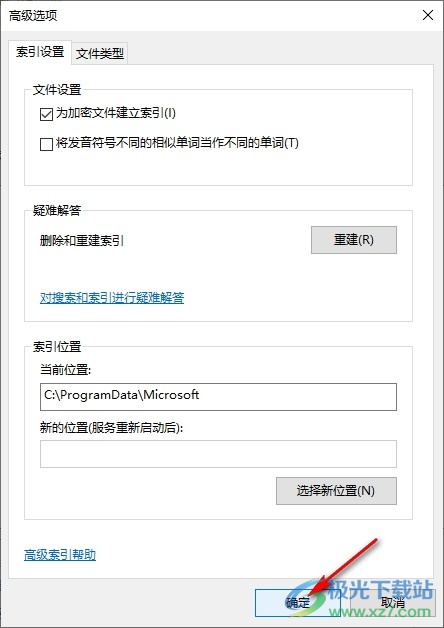Open 对搜索和索引进行疑难解答 link
Screen dimensions: 444x628
[112, 298]
